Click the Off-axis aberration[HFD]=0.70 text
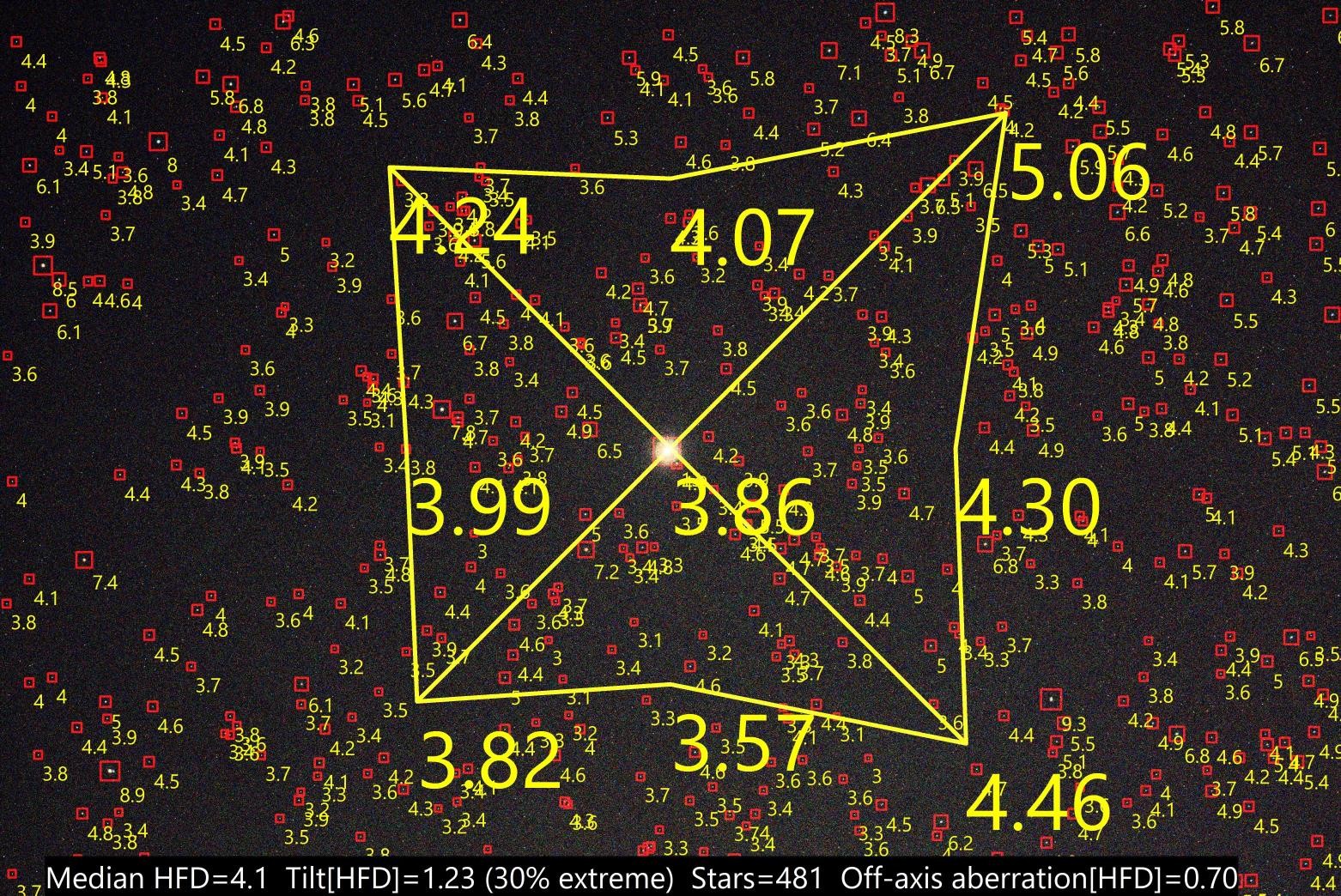This screenshot has height=896, width=1341. tap(1038, 878)
